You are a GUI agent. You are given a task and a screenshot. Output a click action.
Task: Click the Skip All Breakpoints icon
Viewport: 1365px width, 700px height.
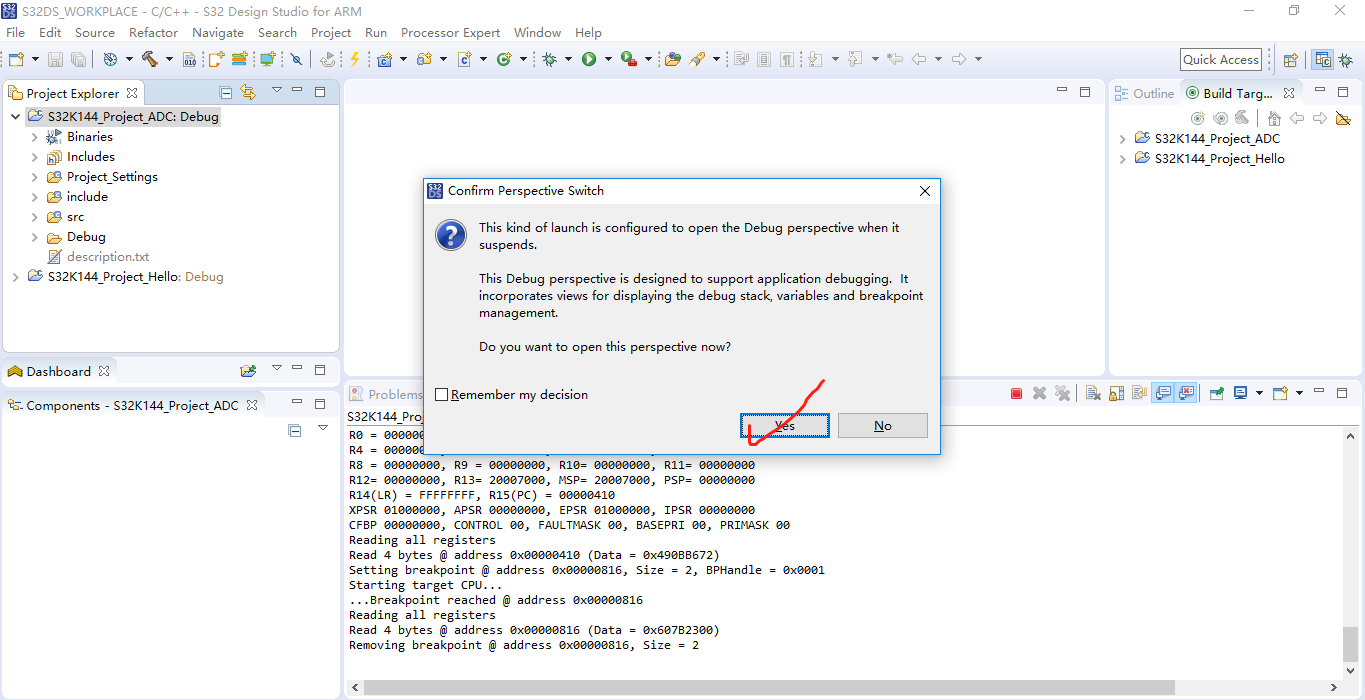tap(296, 59)
